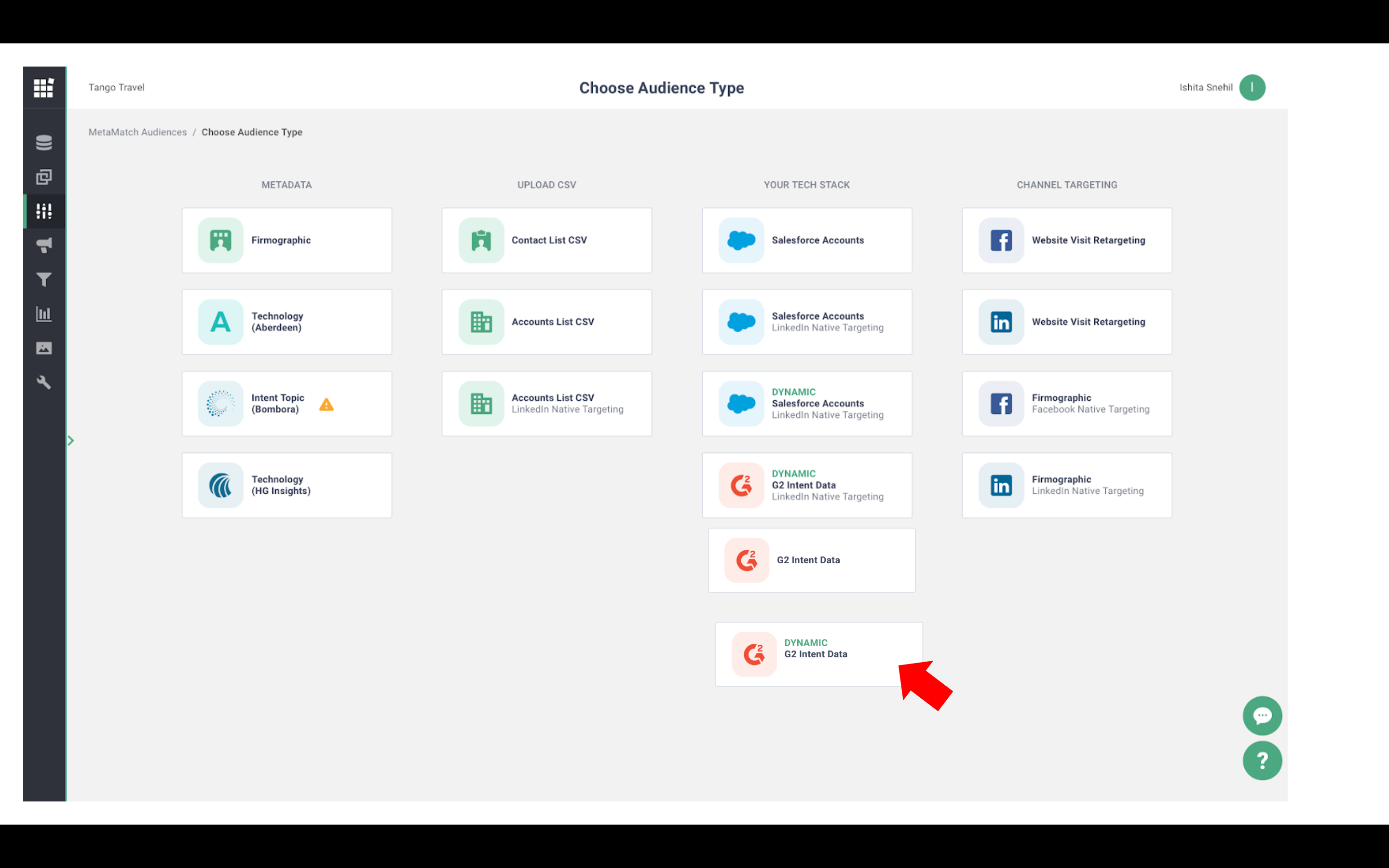Click the Choose Audience Type page title
The width and height of the screenshot is (1389, 868).
point(662,88)
